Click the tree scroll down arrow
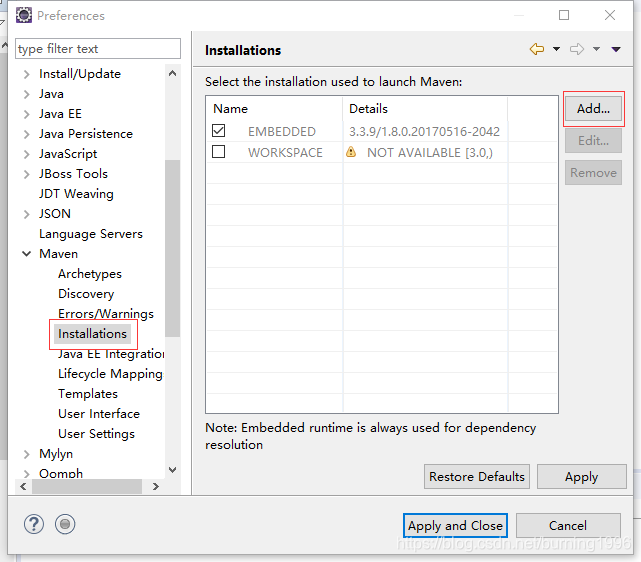The width and height of the screenshot is (641, 562). 173,470
